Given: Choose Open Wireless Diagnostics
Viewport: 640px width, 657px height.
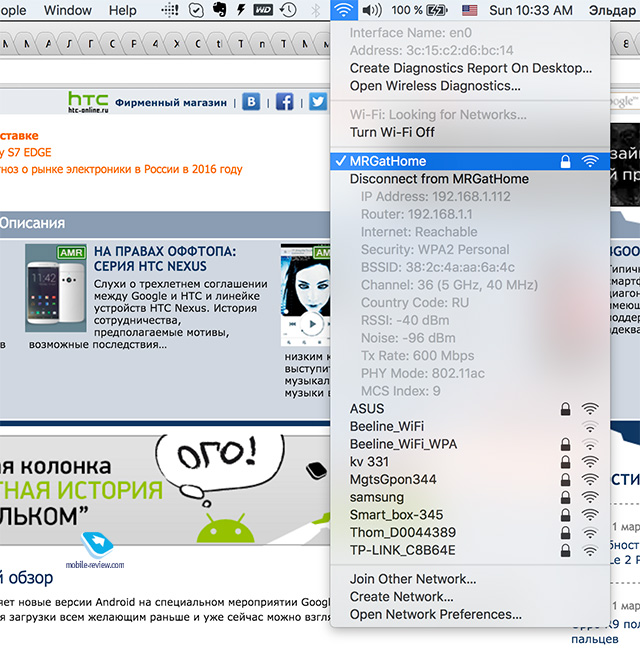Looking at the screenshot, I should tap(470, 86).
